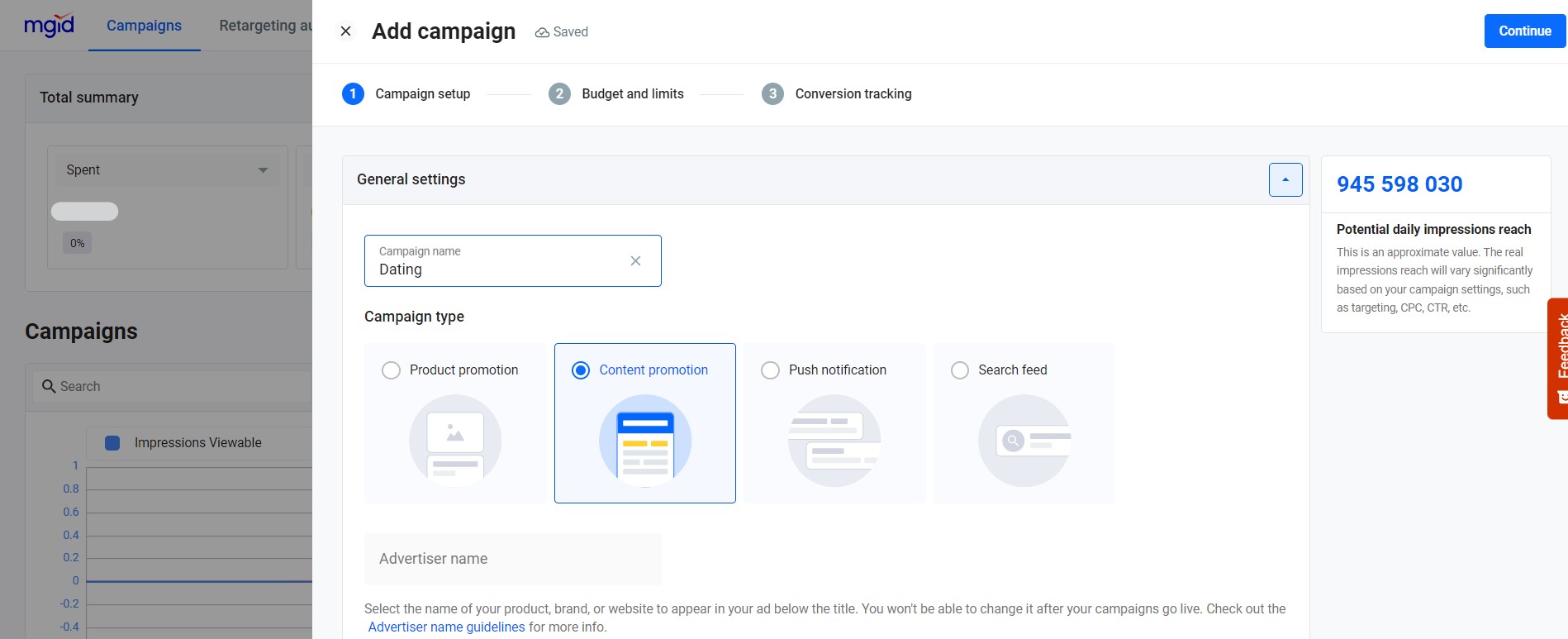Click the search magnifier icon
Viewport: 1568px width, 639px height.
(x=49, y=386)
